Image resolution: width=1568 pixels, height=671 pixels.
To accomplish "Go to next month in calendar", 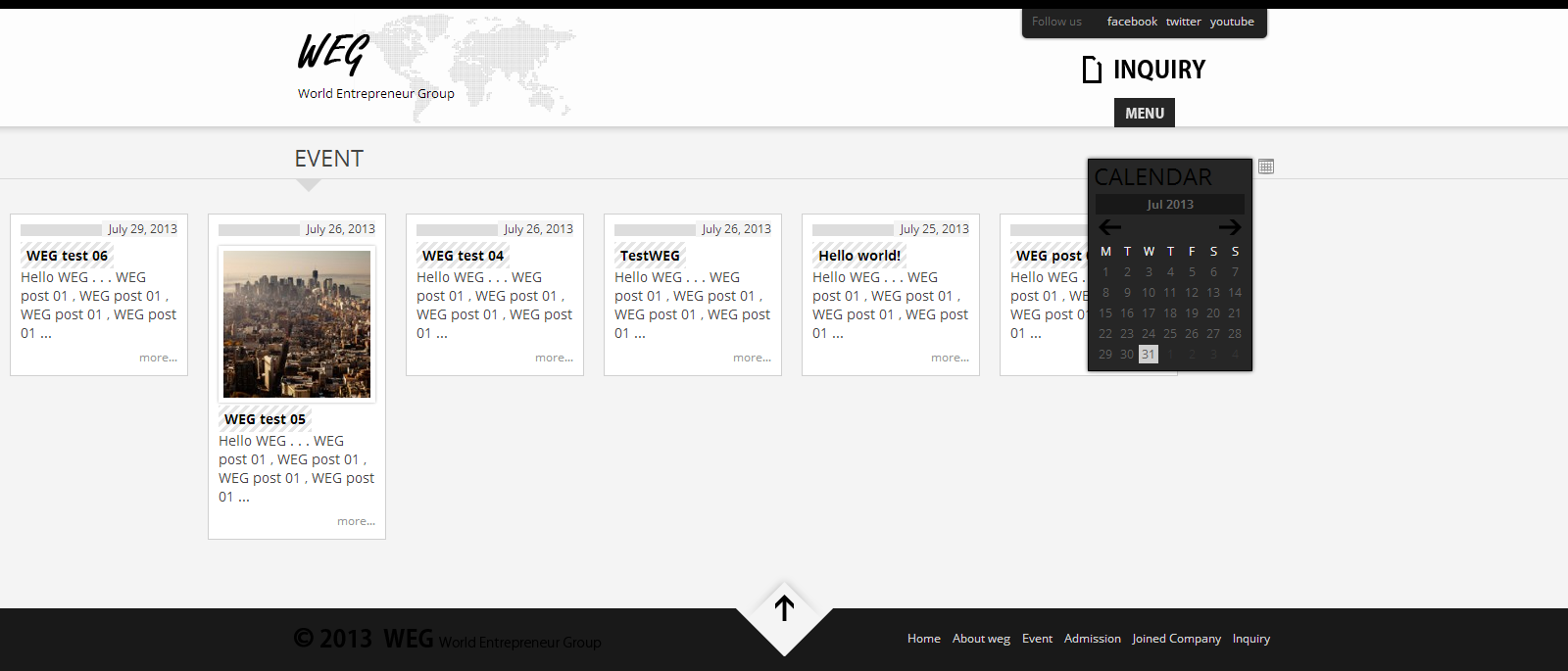I will click(1230, 227).
